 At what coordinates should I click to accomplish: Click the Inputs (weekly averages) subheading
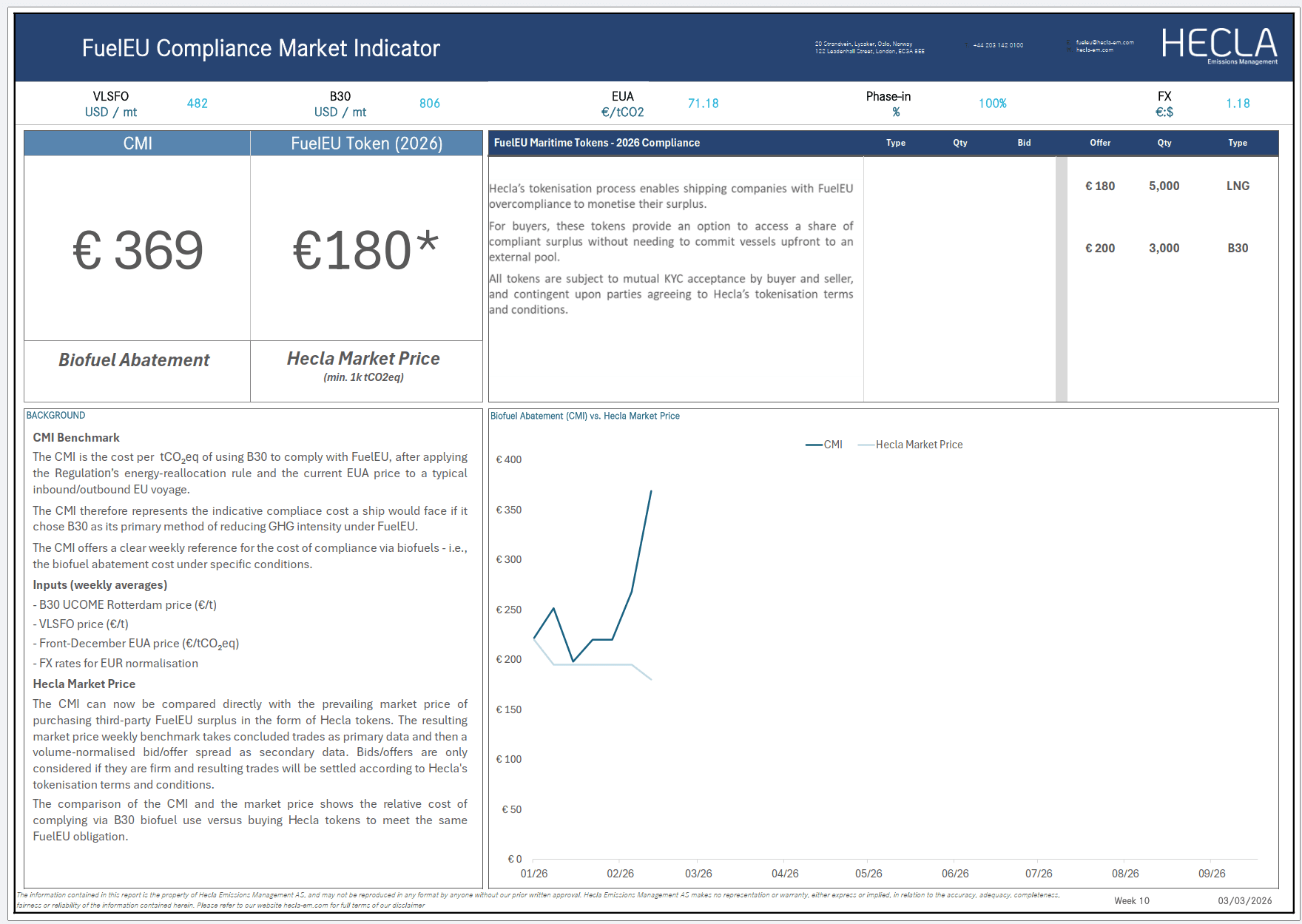pyautogui.click(x=100, y=585)
